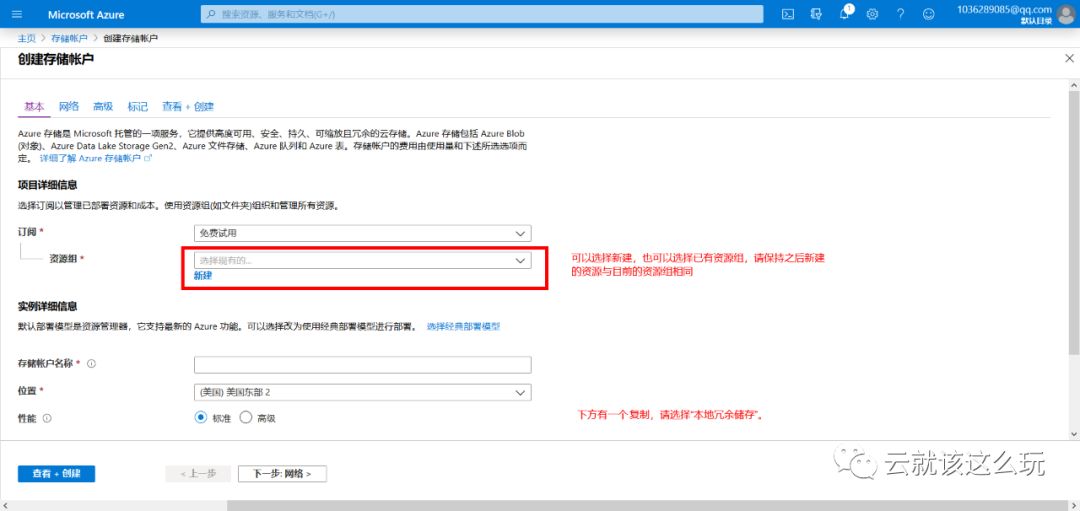Click the user account avatar
This screenshot has width=1080, height=511.
1067,14
